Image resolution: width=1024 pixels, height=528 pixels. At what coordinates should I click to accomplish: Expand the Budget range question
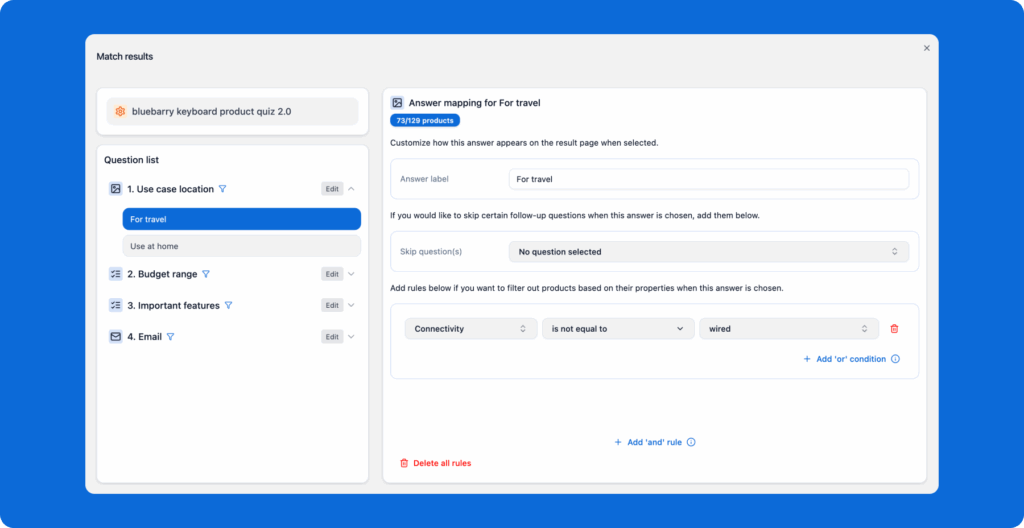351,274
